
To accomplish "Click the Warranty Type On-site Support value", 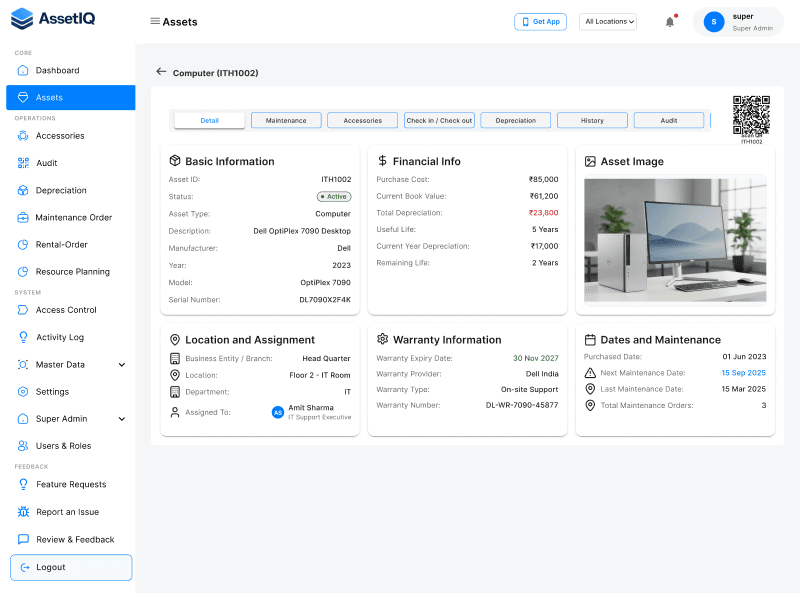I will (x=529, y=389).
